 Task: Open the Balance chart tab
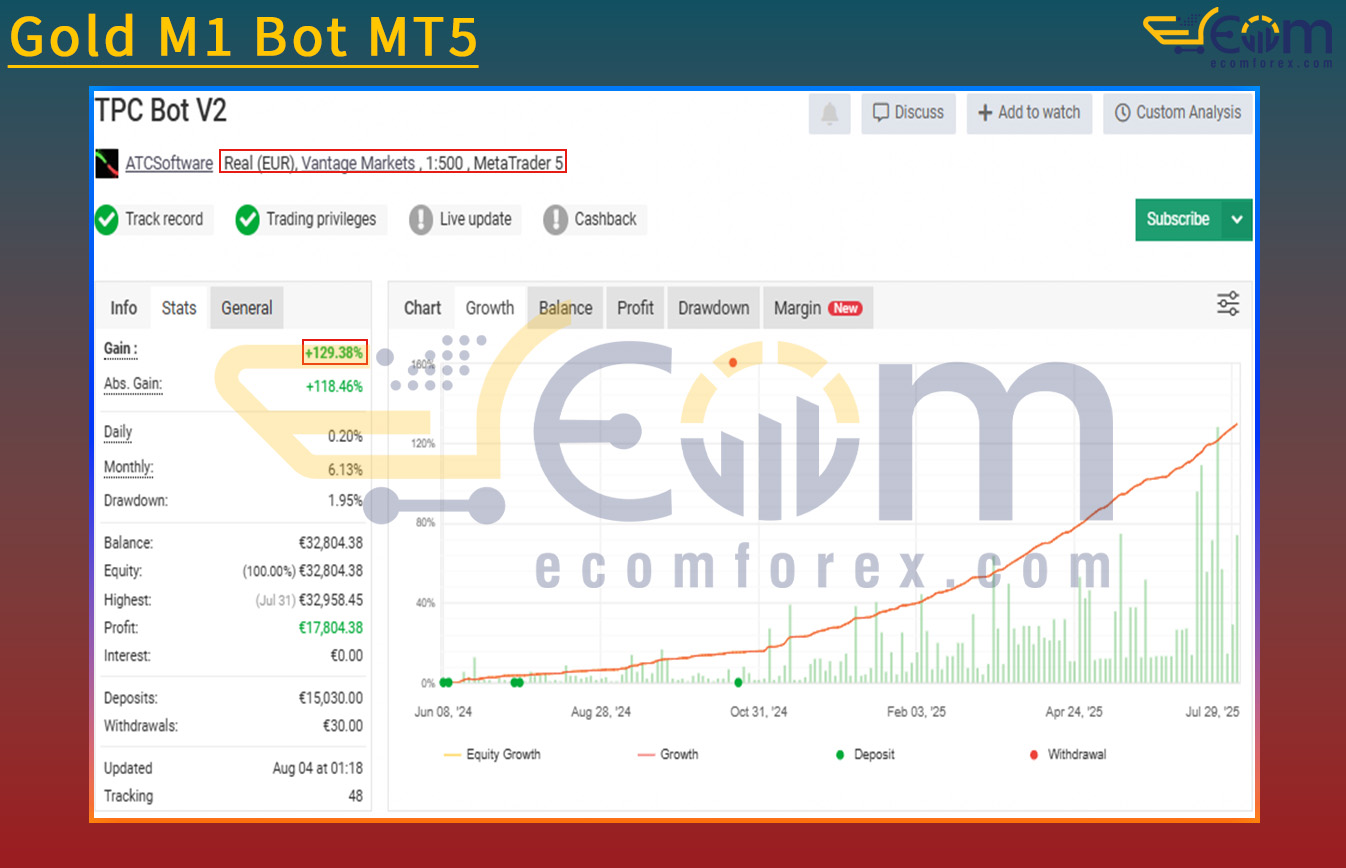click(566, 308)
